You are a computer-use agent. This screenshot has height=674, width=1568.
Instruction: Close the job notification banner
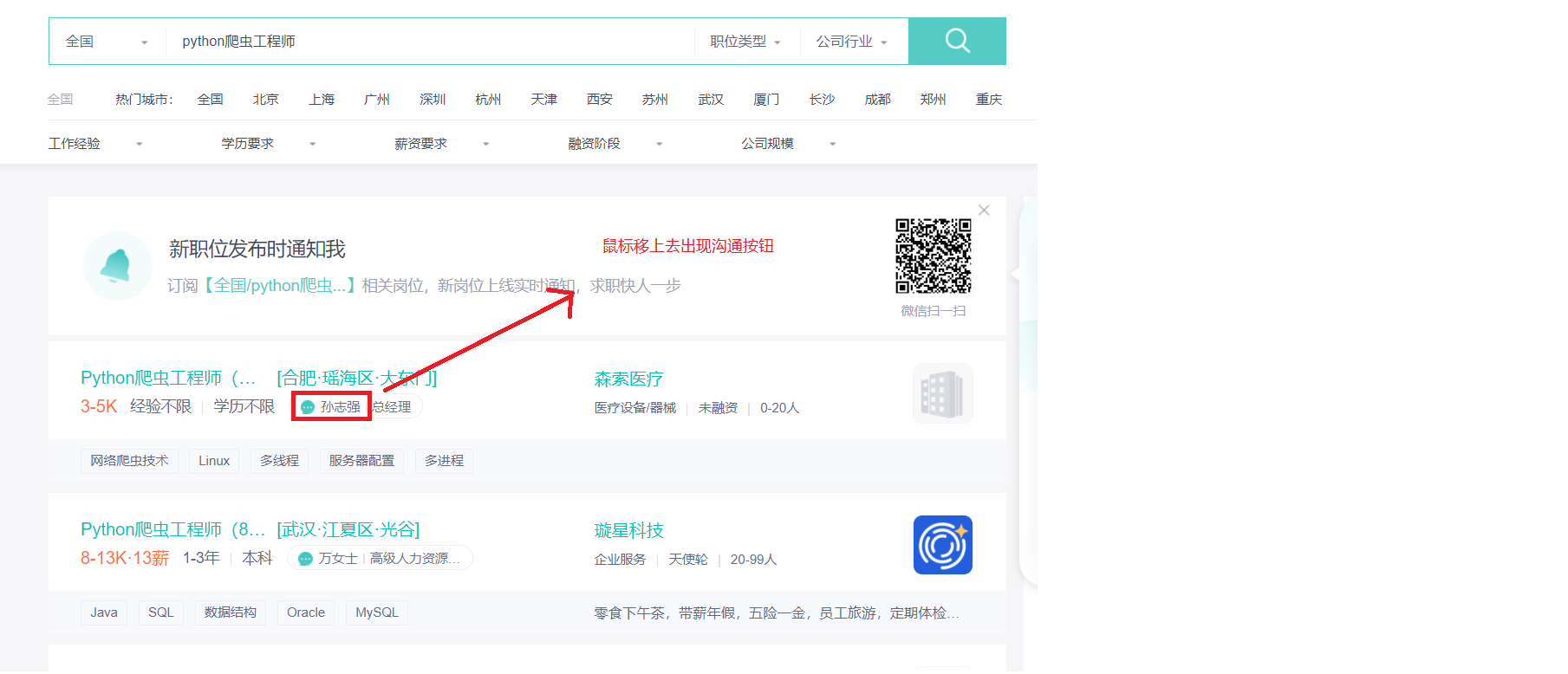pos(984,211)
